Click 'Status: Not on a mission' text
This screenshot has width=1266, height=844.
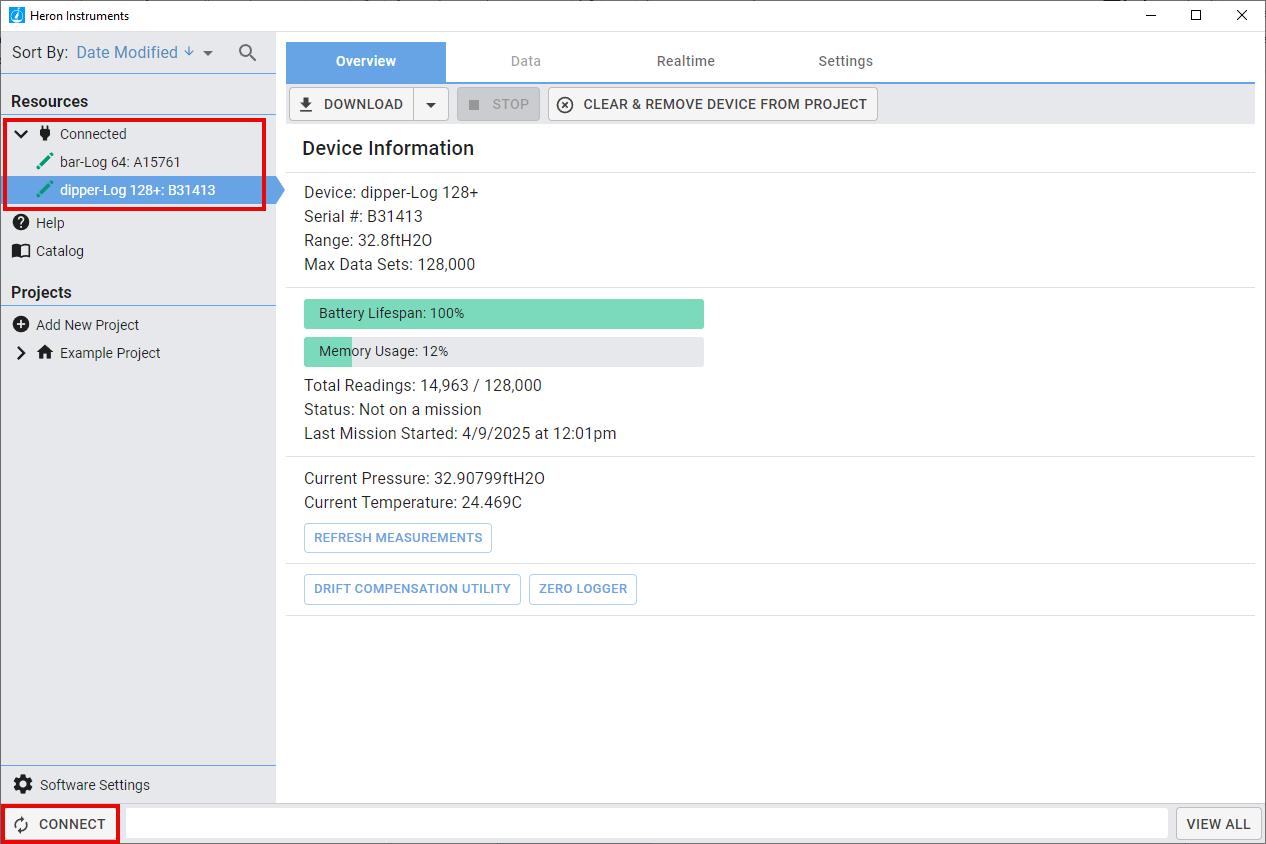pyautogui.click(x=393, y=409)
